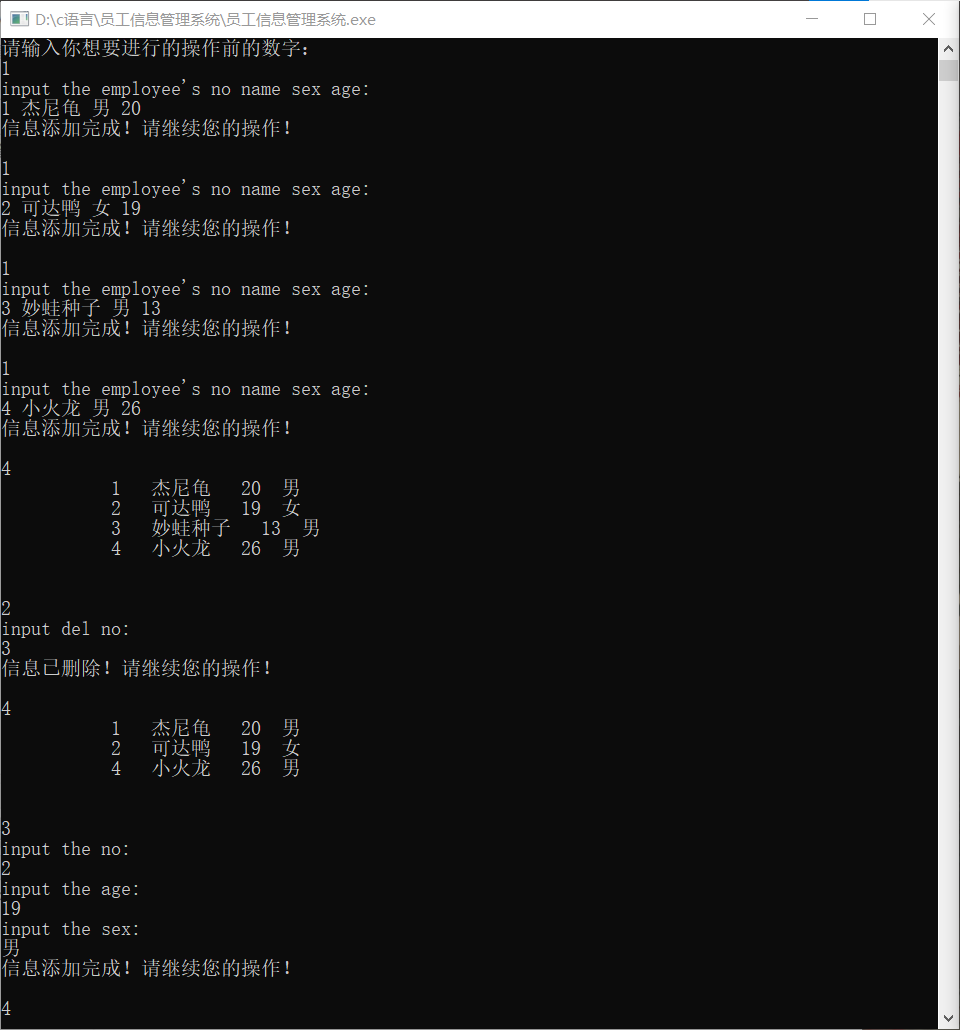
Task: Click the last line showing 4 at bottom
Action: coord(6,1008)
